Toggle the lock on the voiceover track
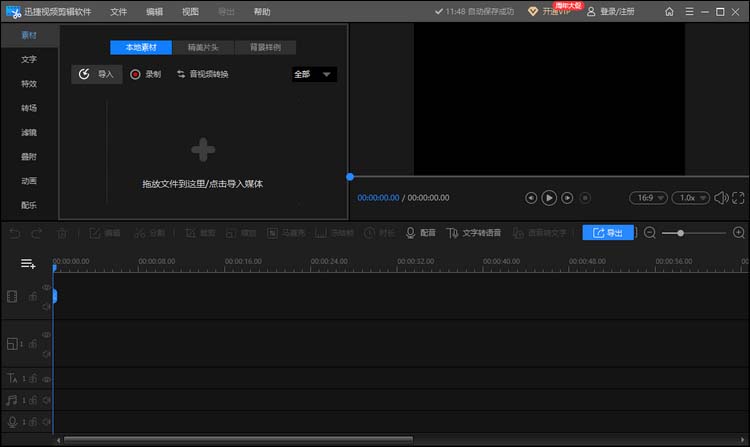 click(33, 422)
